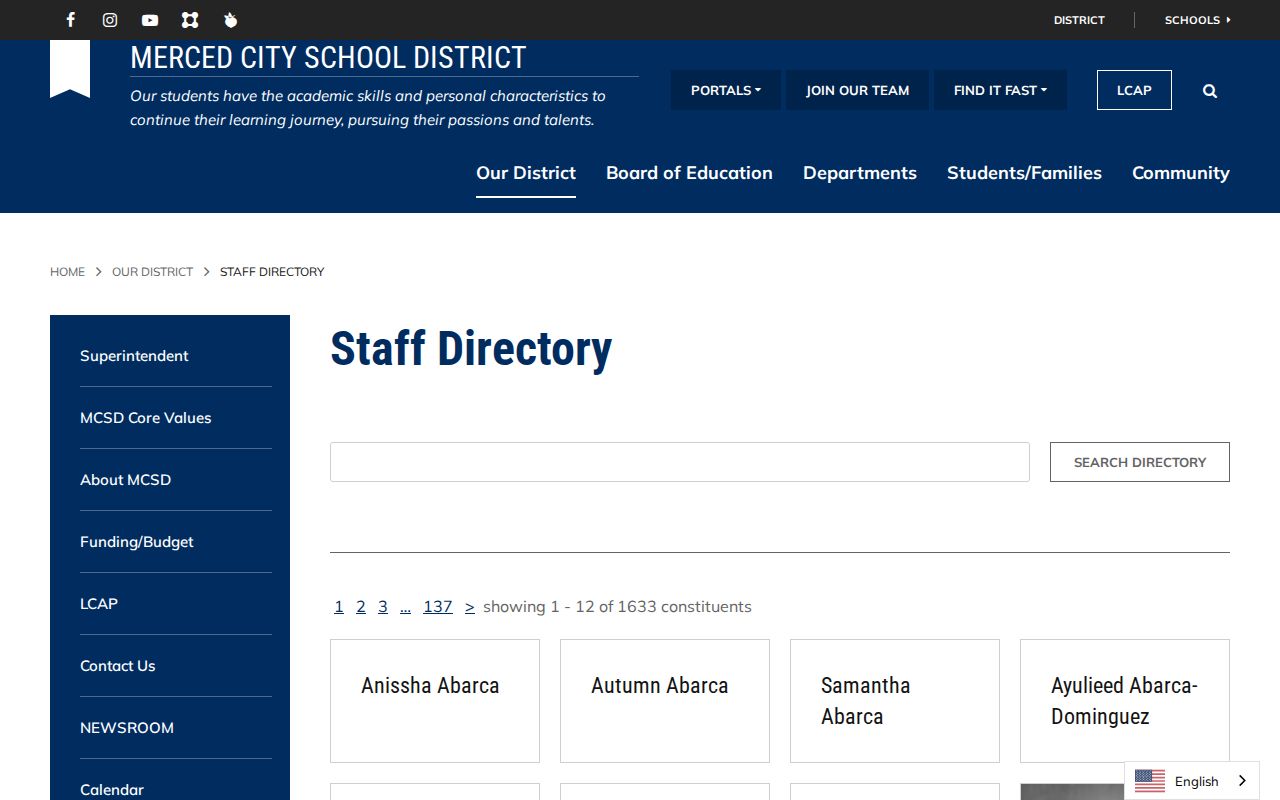Click the Staff Directory page heading
This screenshot has width=1280, height=800.
click(471, 349)
